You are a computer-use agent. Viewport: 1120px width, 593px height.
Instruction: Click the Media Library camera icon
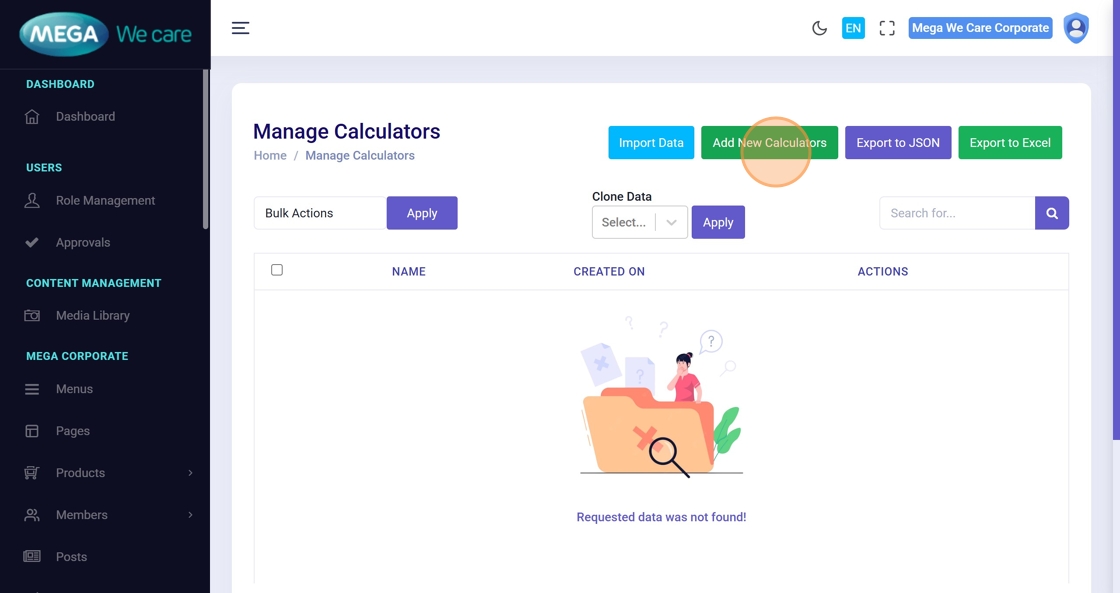pos(32,316)
